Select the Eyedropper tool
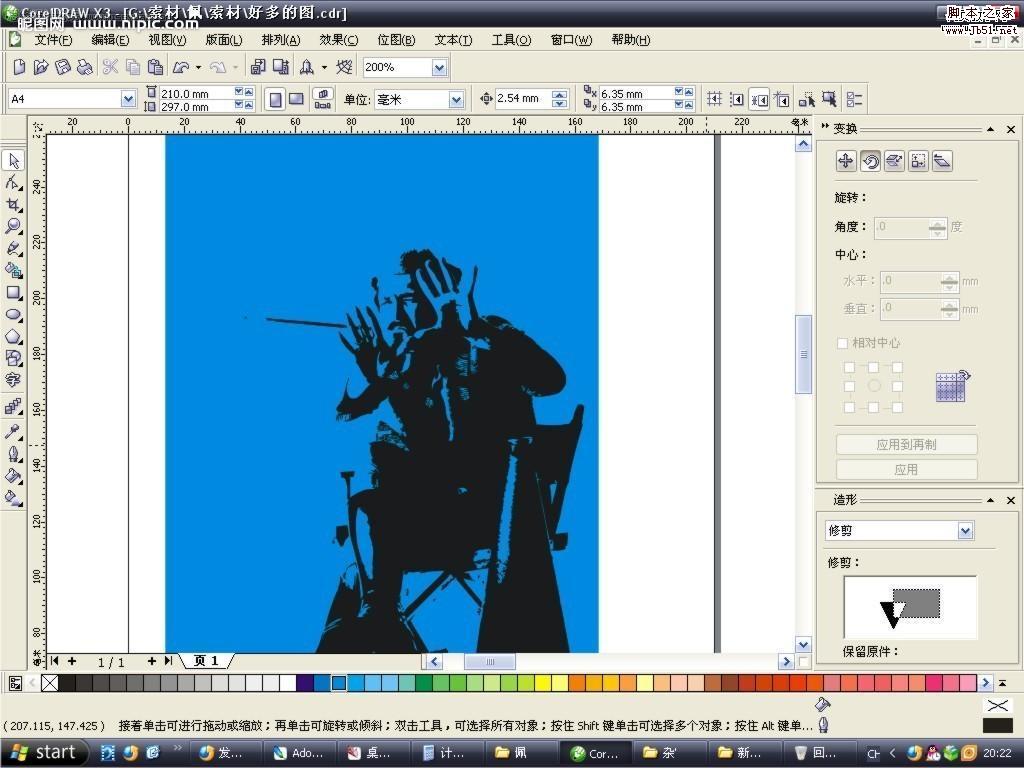Viewport: 1024px width, 768px height. coord(14,431)
